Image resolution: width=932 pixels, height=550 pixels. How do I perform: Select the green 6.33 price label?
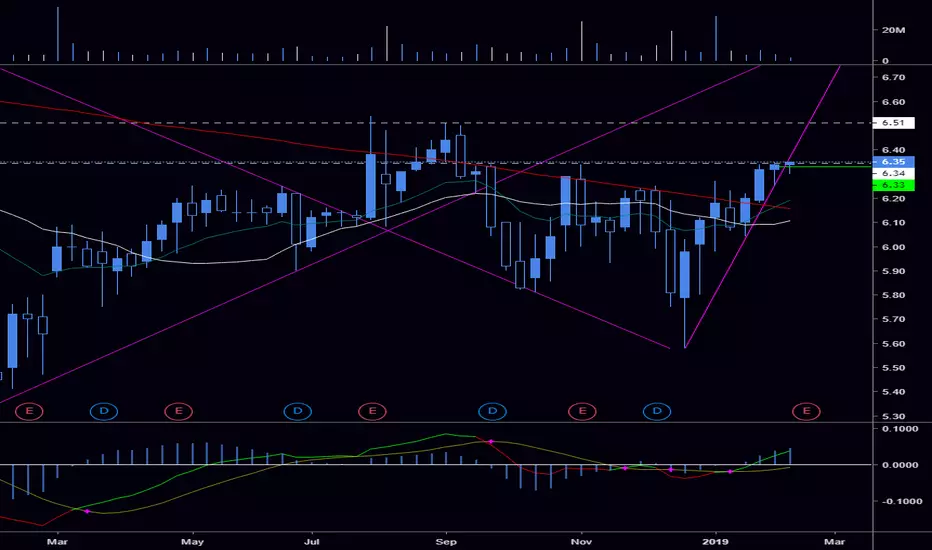pyautogui.click(x=893, y=185)
